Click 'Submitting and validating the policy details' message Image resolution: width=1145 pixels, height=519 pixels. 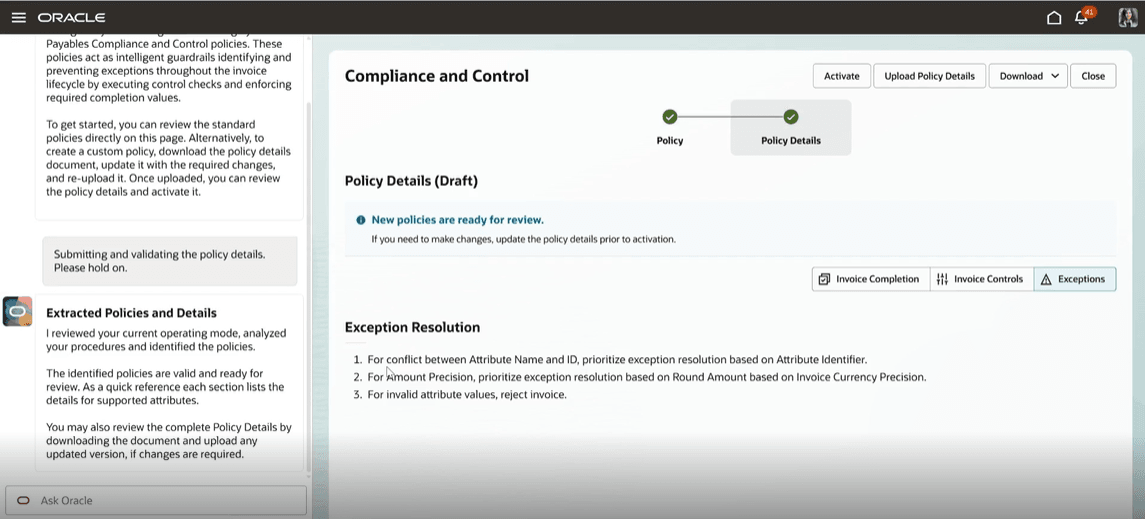[170, 261]
